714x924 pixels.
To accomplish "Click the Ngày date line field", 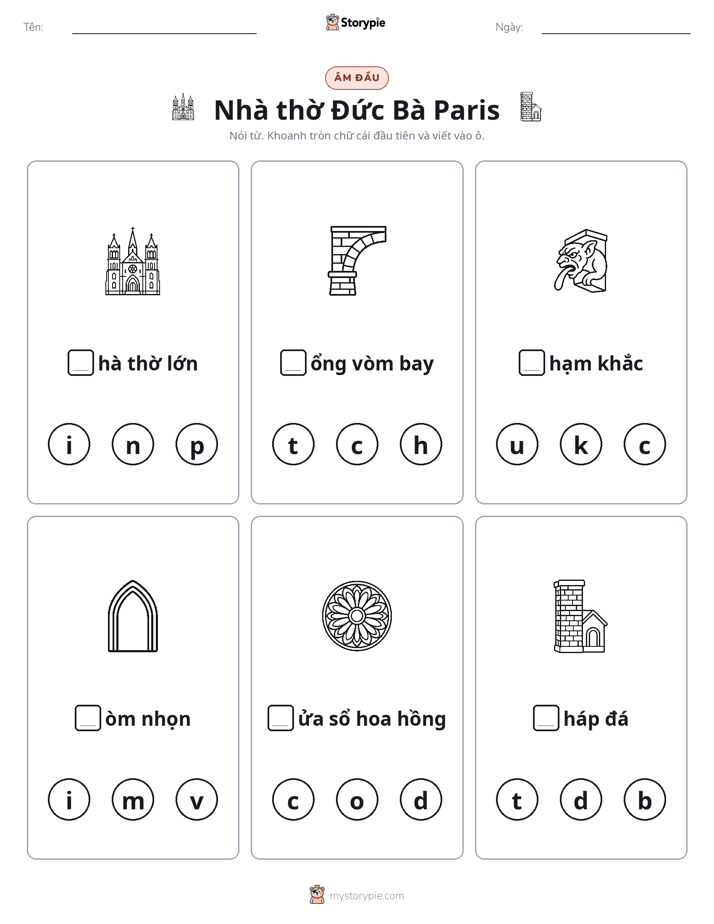I will 616,28.
